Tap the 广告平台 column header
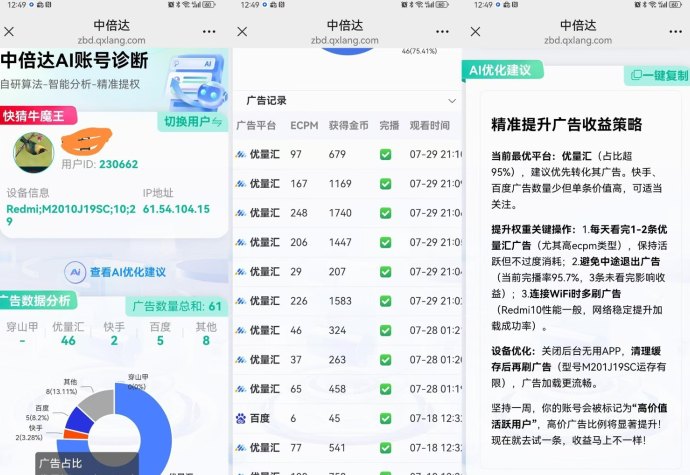The height and width of the screenshot is (475, 690). (x=256, y=125)
